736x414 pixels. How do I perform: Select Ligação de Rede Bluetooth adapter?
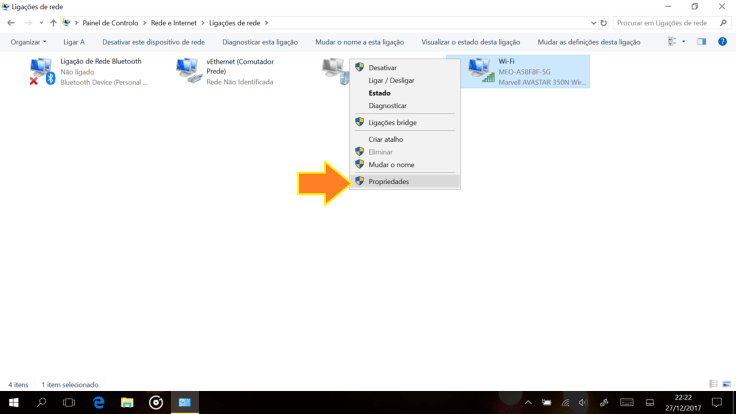click(x=41, y=71)
